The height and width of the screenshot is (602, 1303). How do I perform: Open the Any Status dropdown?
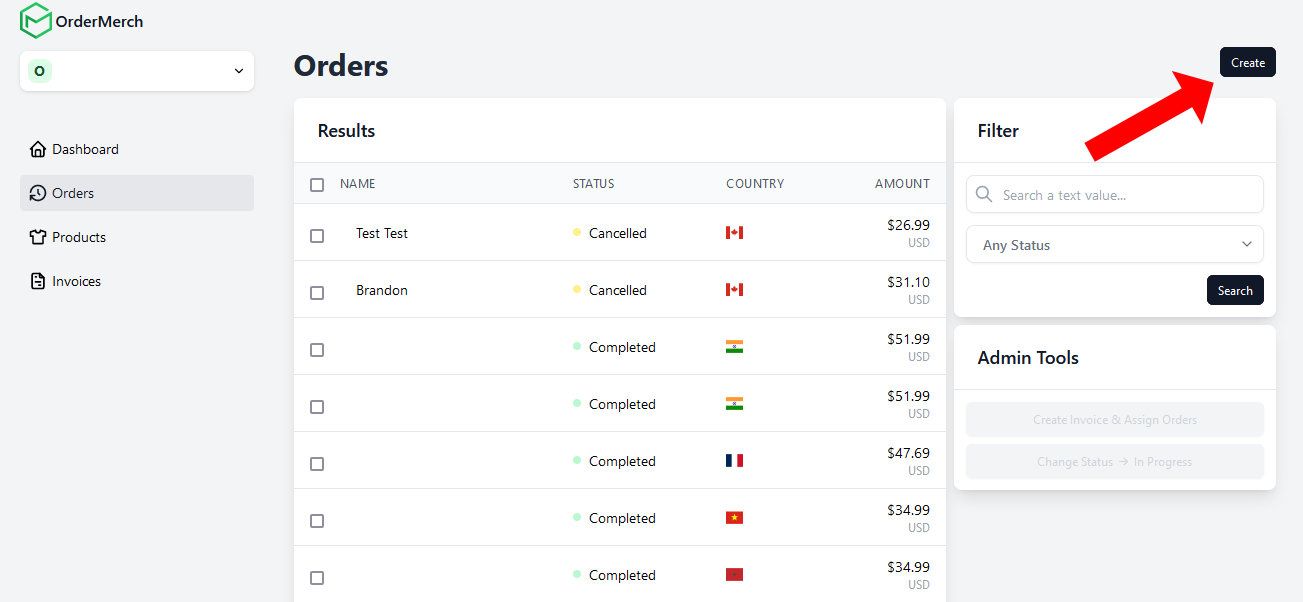1114,245
